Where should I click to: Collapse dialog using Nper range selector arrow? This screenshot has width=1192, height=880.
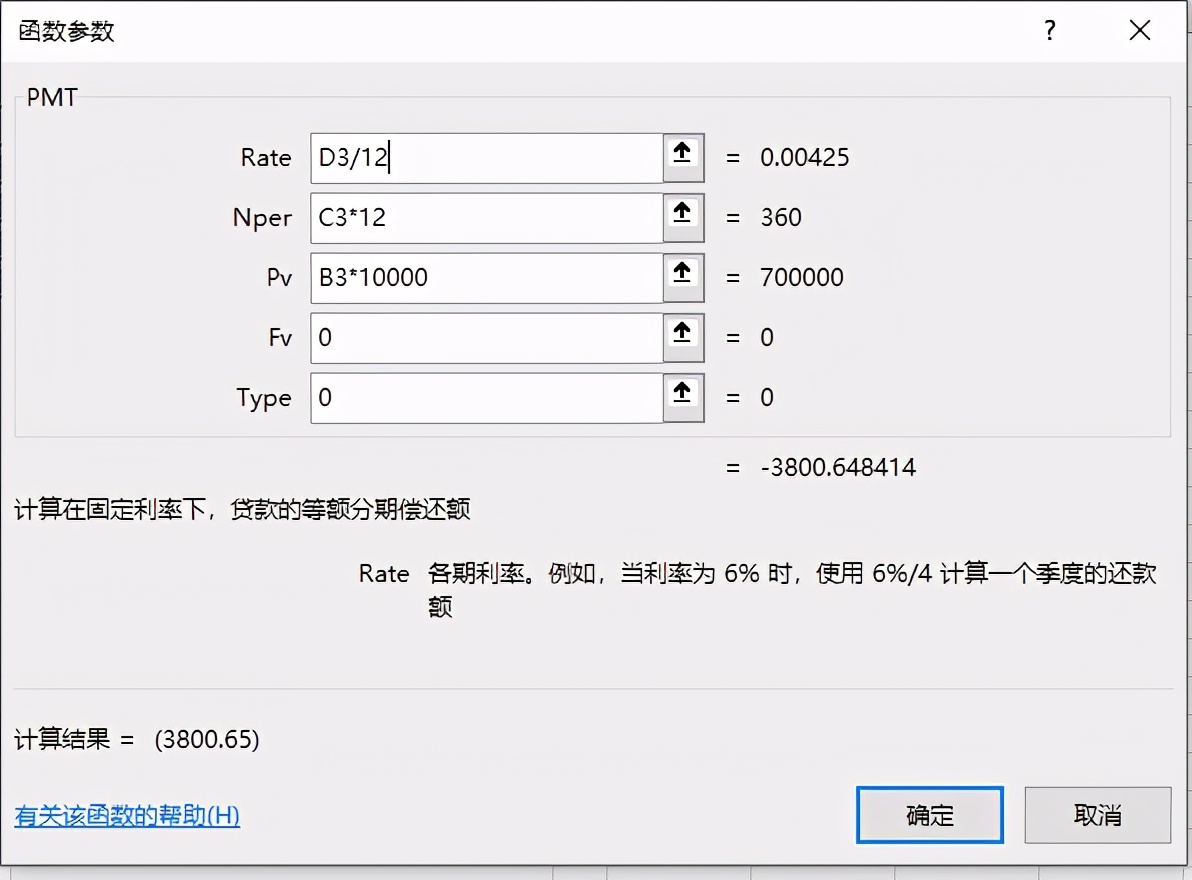(x=683, y=217)
